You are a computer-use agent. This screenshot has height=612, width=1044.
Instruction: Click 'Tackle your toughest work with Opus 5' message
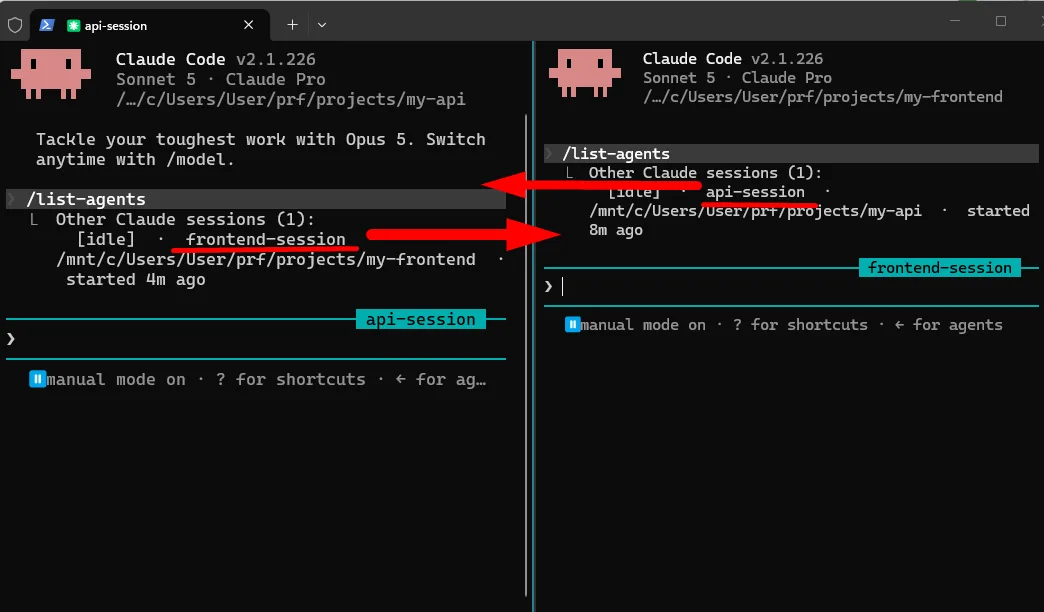pyautogui.click(x=260, y=149)
